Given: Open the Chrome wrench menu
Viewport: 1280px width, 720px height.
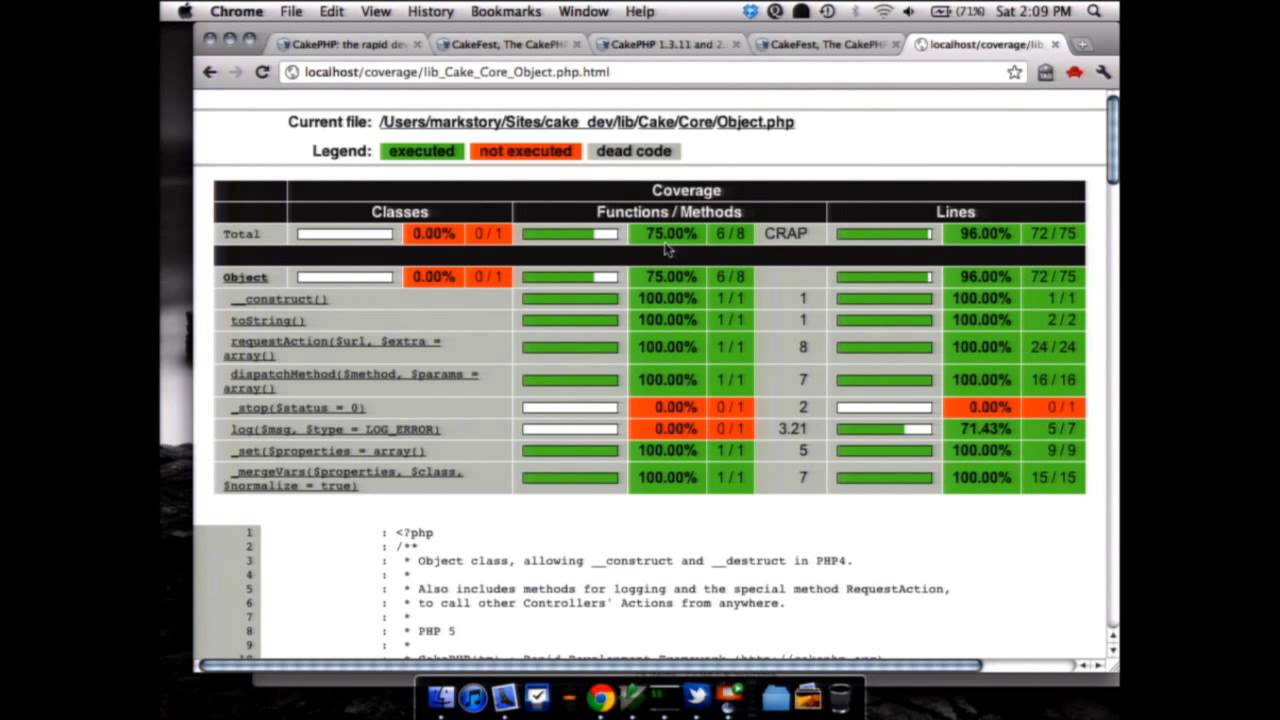Looking at the screenshot, I should 1103,72.
